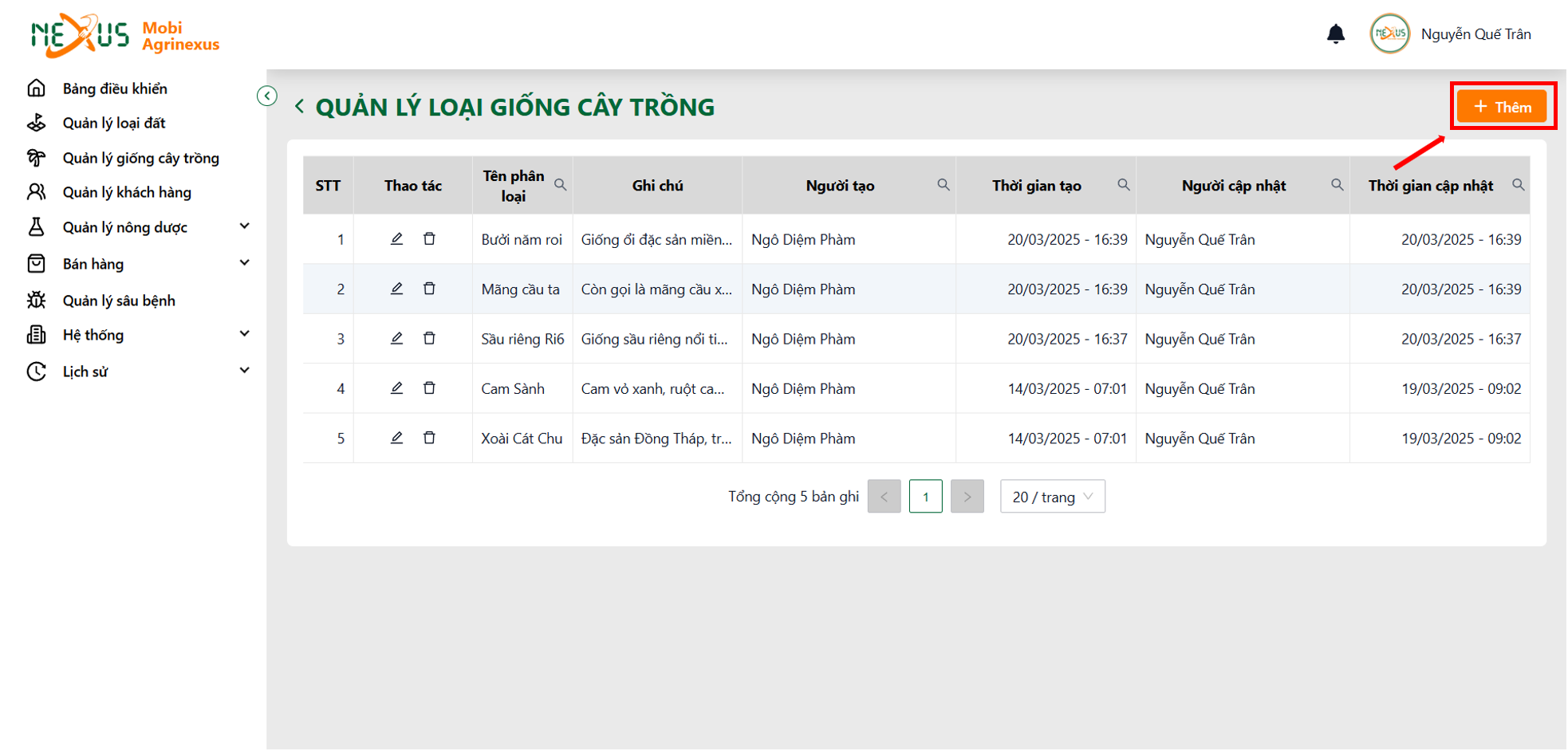Viewport: 1568px width, 751px height.
Task: Open Bán hàng menu item
Action: pyautogui.click(x=93, y=264)
